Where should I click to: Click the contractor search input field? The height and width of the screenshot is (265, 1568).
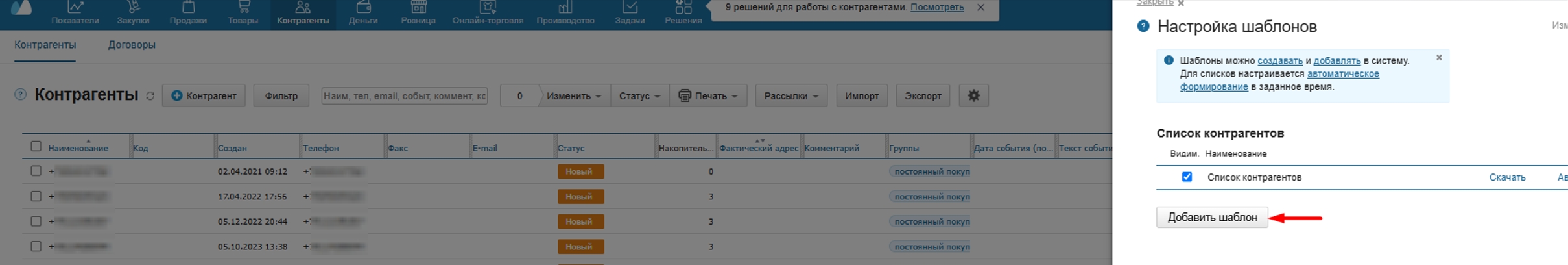[x=405, y=95]
